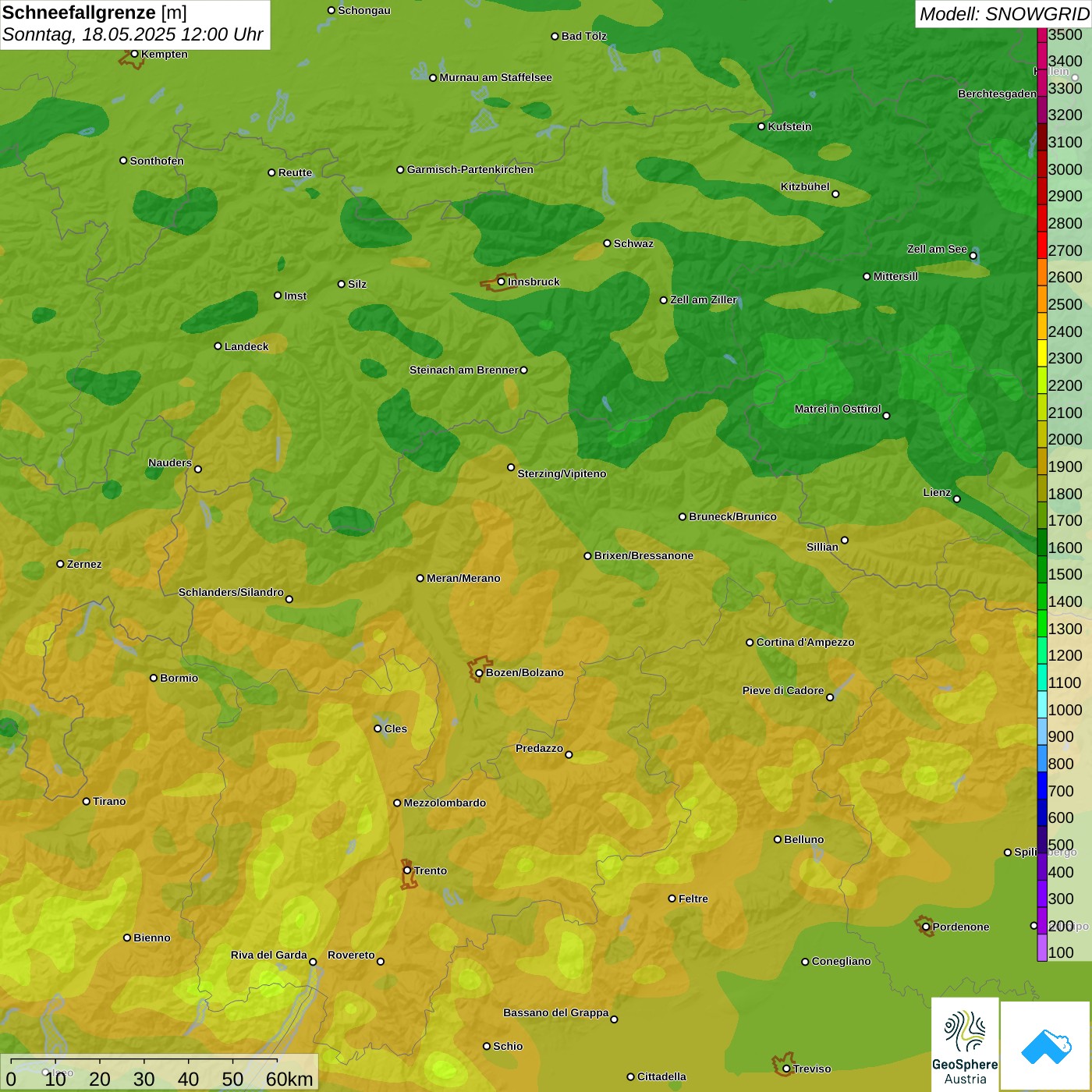
Task: Click the Feltre label
Action: click(x=693, y=899)
